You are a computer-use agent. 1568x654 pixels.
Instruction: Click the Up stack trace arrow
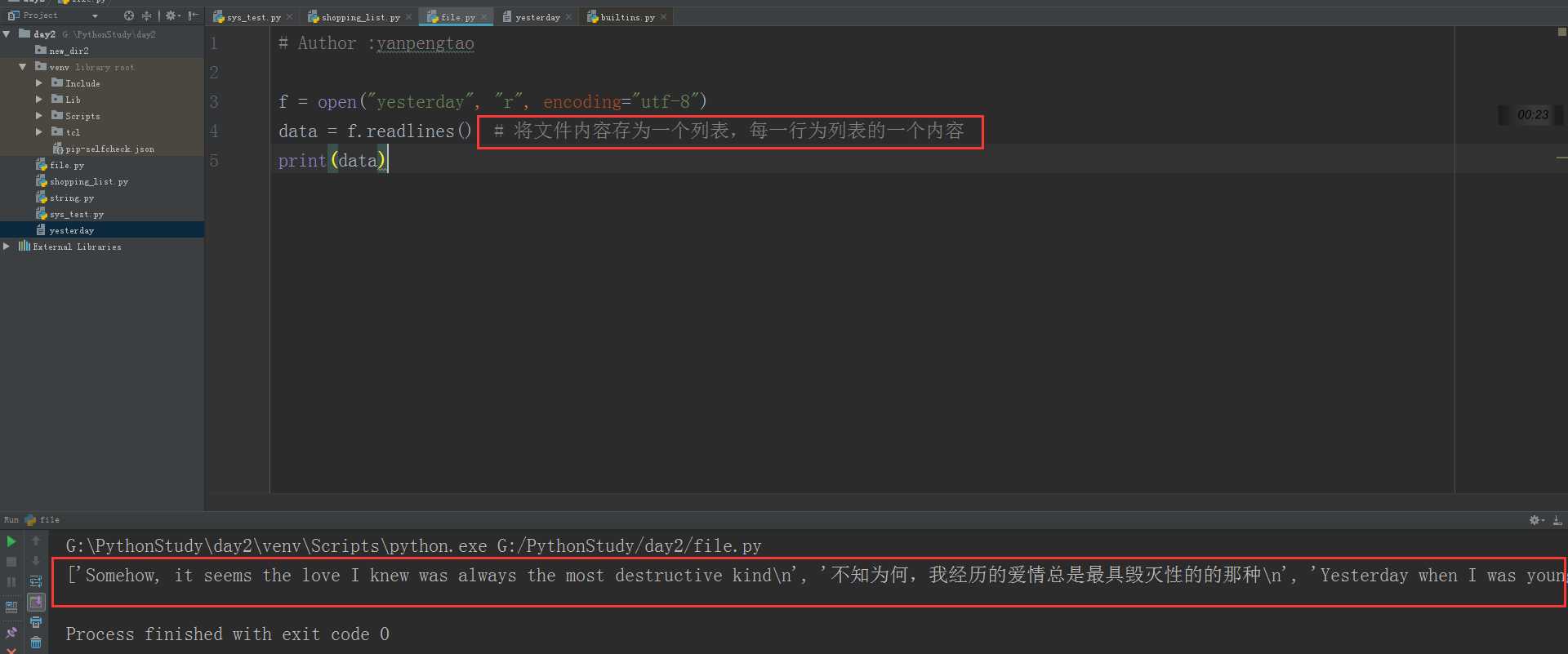click(x=36, y=541)
